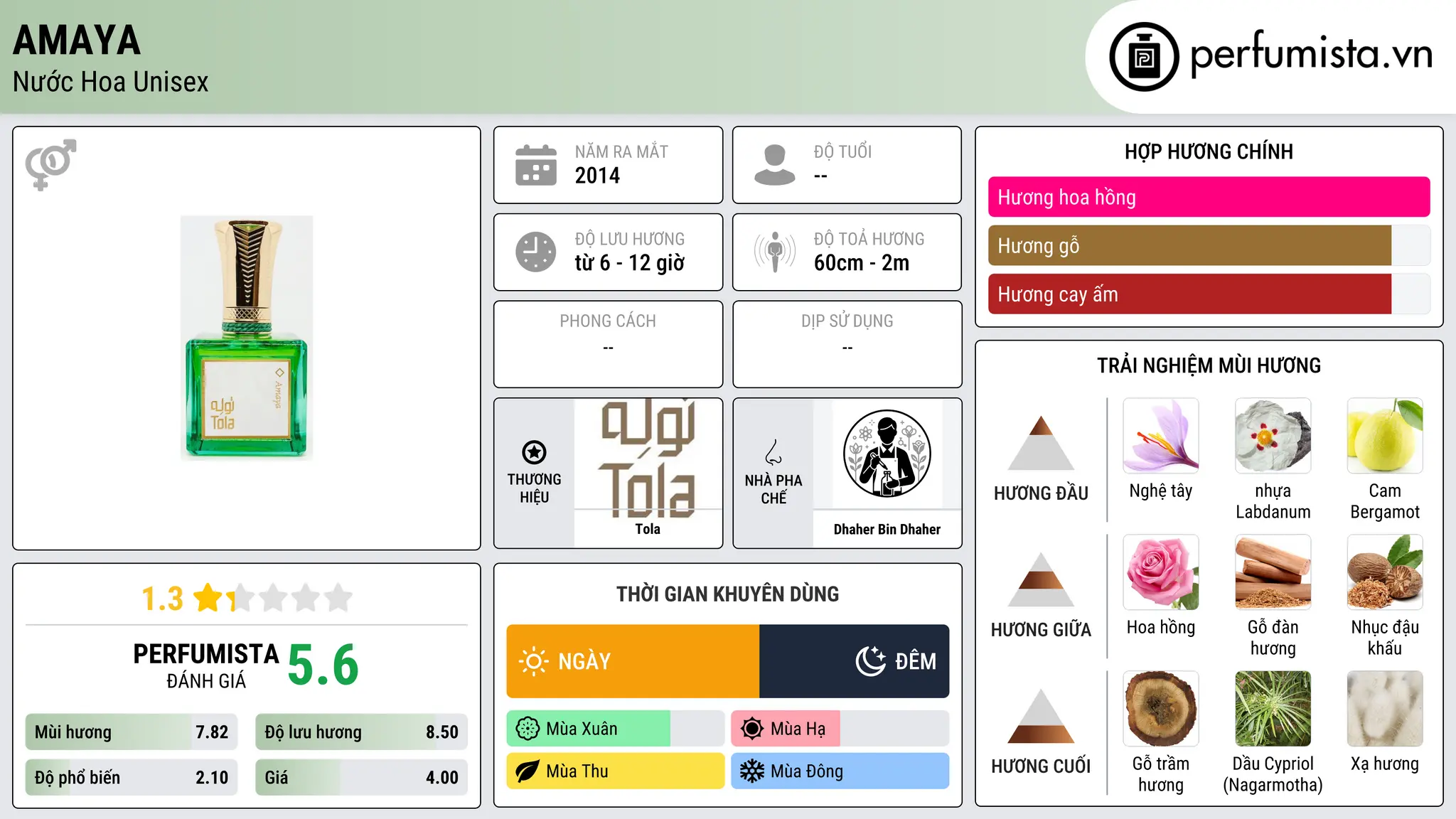Click the Hương cuối pyramid icon
The height and width of the screenshot is (819, 1456).
click(x=1041, y=715)
